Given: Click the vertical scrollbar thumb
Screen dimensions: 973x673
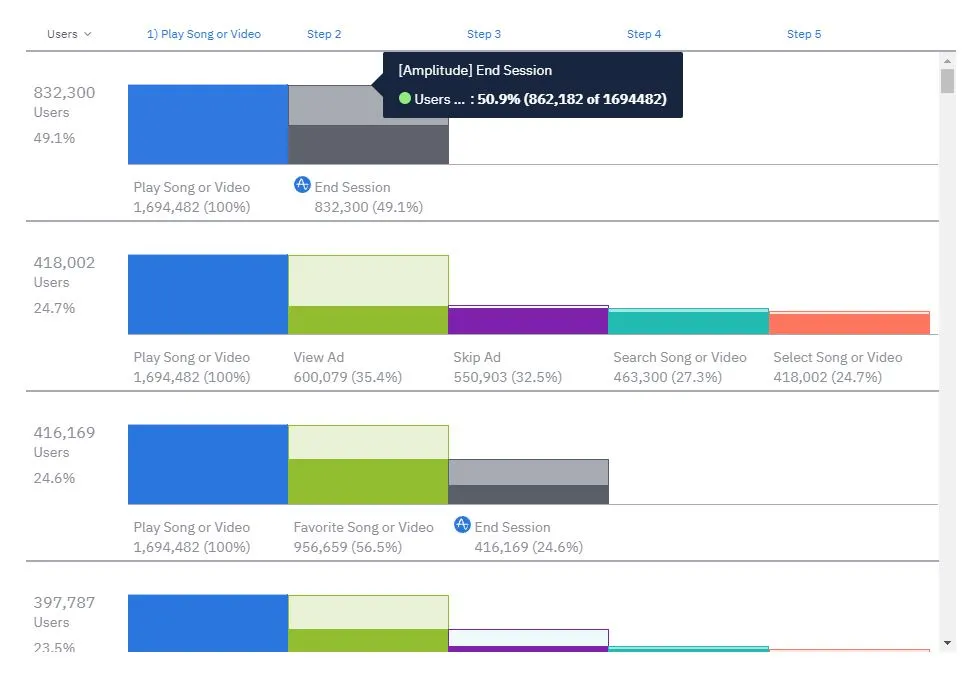Looking at the screenshot, I should point(947,81).
